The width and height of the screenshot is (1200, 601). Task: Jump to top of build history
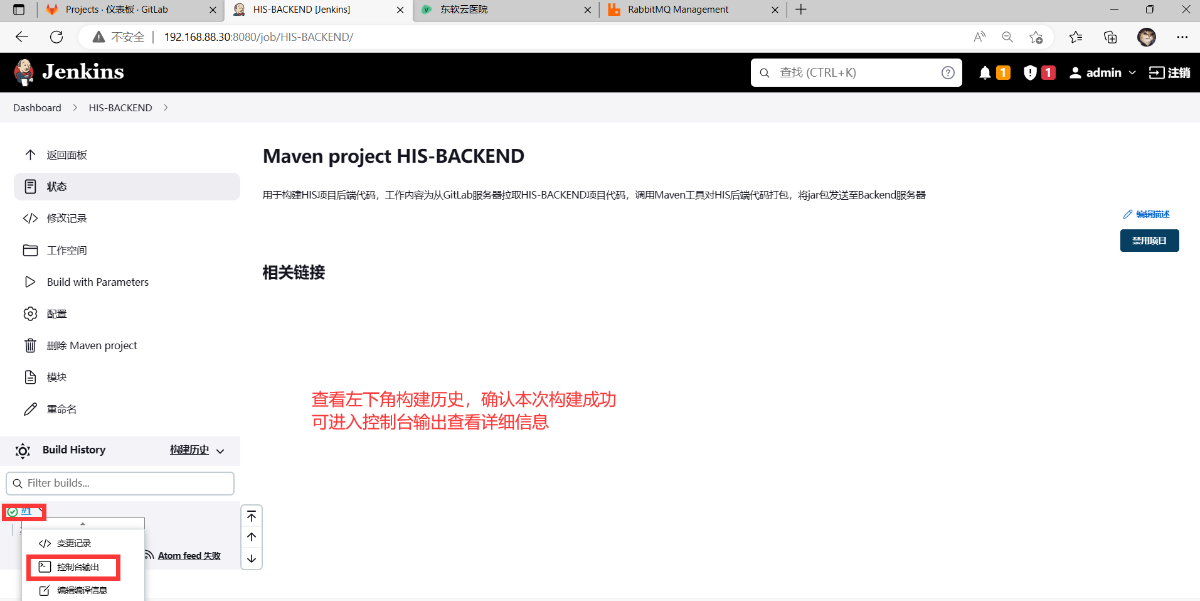pos(251,516)
